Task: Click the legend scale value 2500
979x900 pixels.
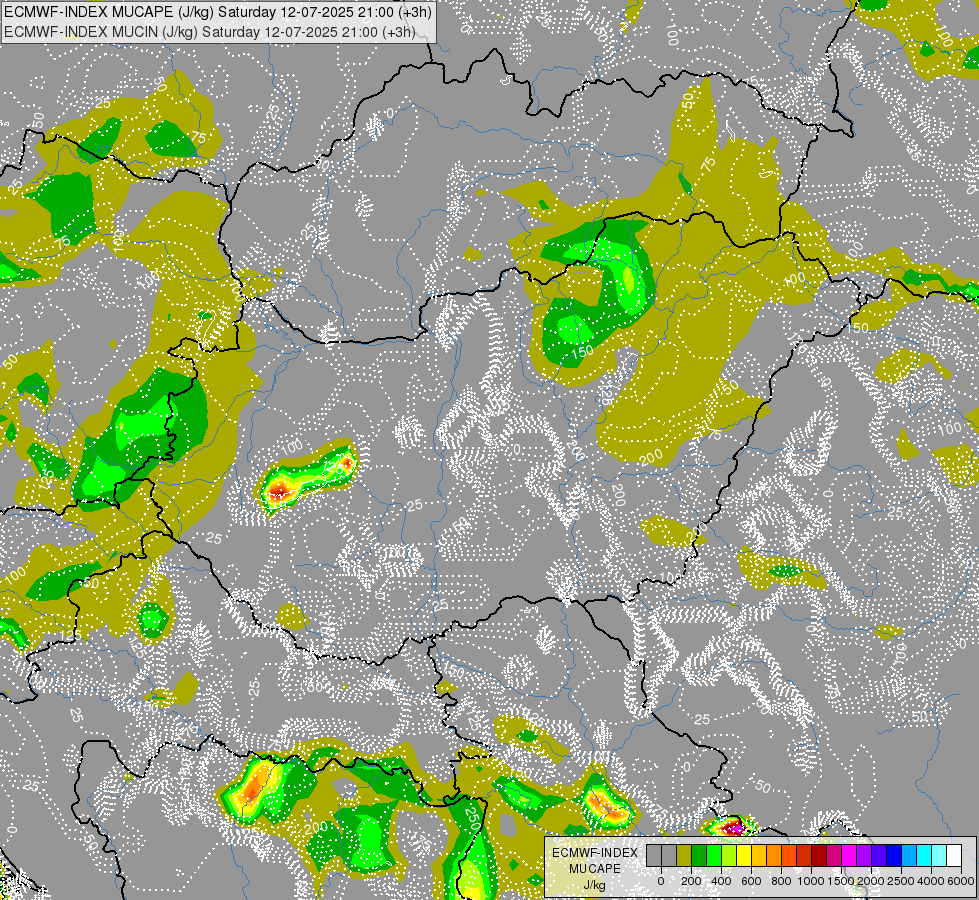Action: point(901,881)
